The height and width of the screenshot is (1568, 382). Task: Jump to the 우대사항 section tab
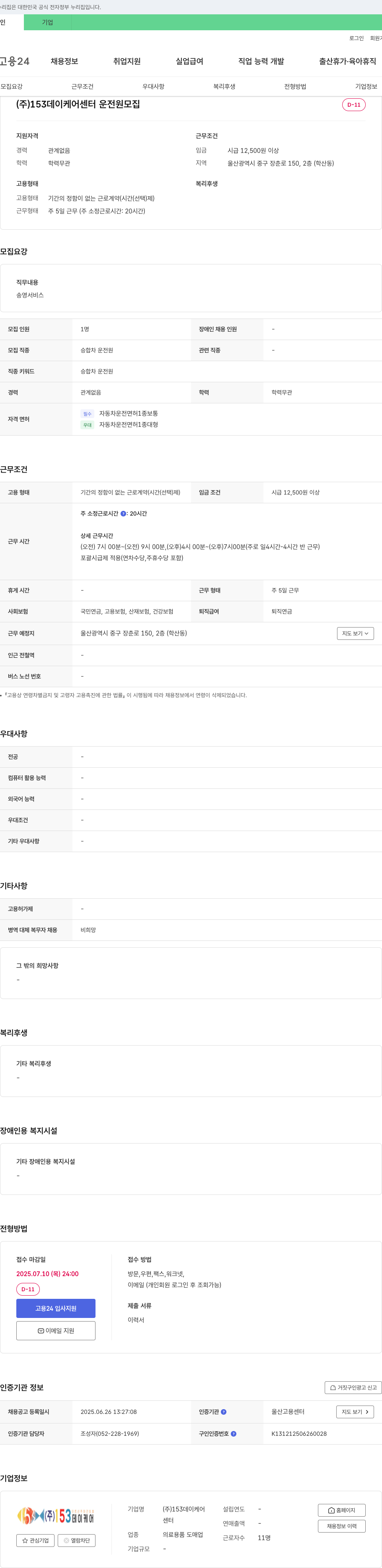click(x=153, y=86)
